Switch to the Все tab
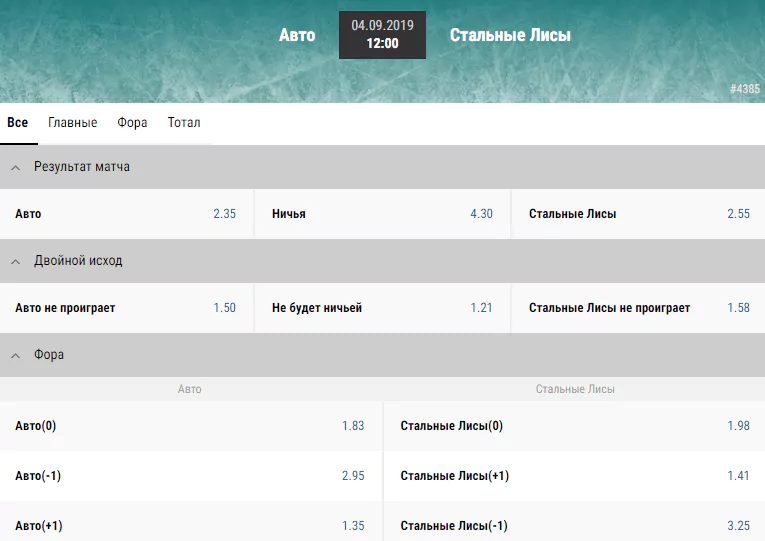This screenshot has height=541, width=765. (18, 123)
